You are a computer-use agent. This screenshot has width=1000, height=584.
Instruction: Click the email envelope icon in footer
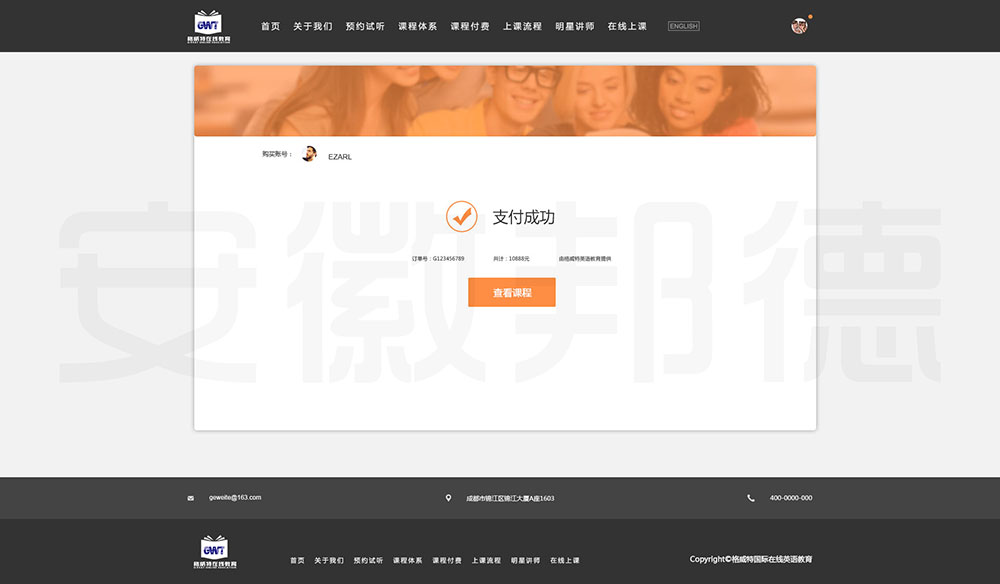pyautogui.click(x=190, y=498)
